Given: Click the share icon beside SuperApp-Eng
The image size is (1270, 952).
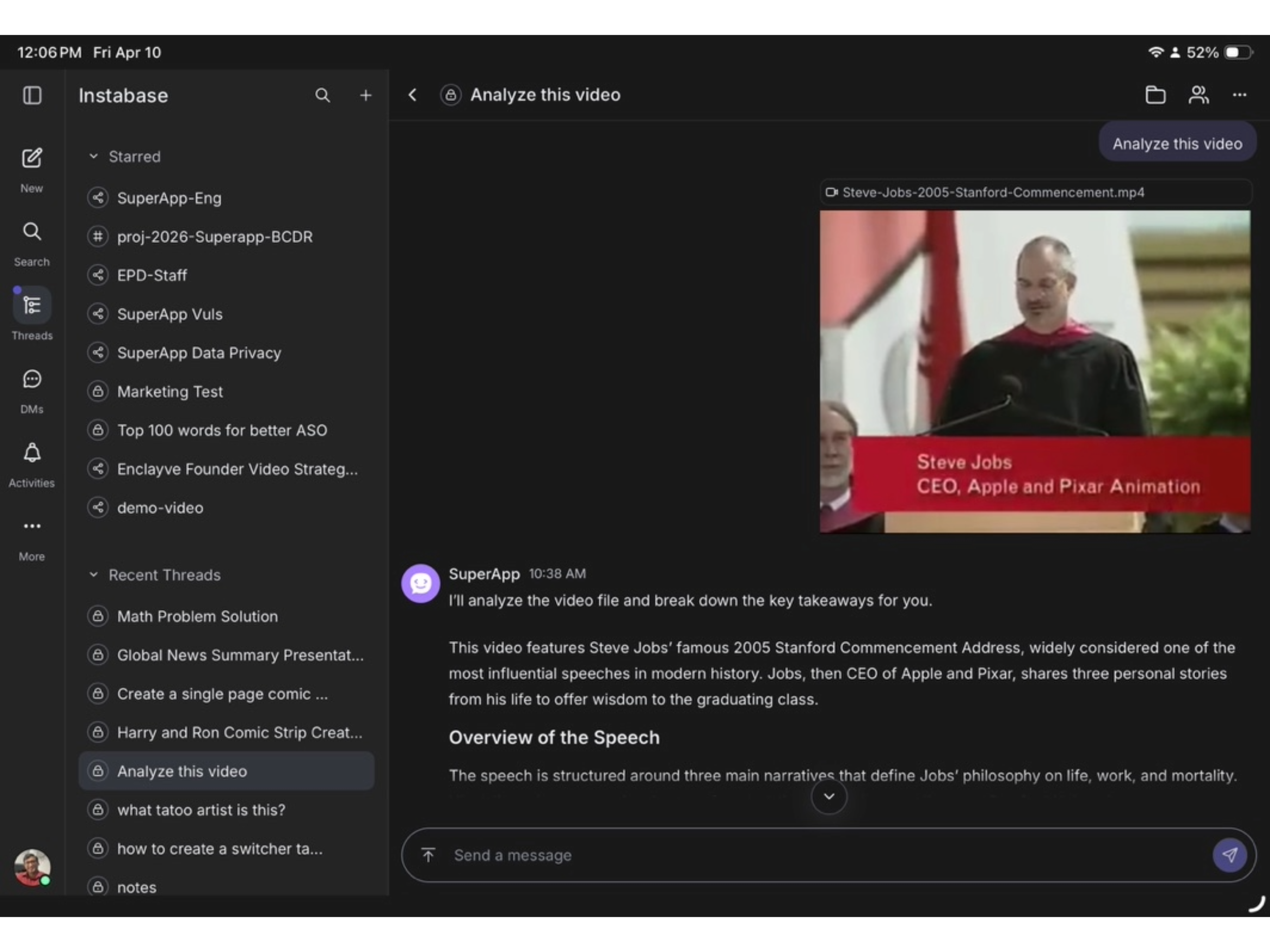Looking at the screenshot, I should [x=98, y=198].
